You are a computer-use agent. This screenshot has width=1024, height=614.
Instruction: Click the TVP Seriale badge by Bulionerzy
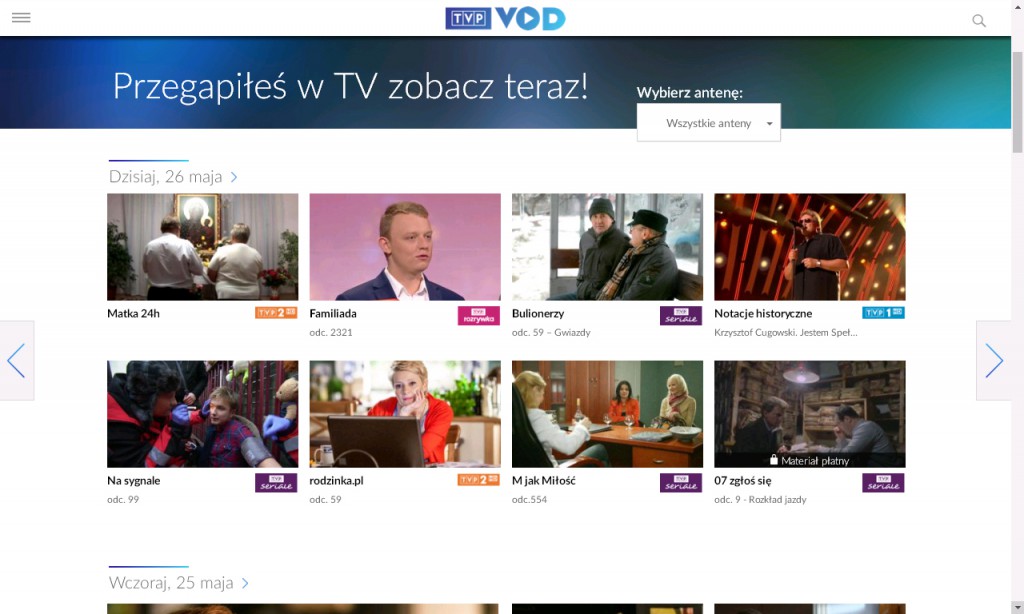point(681,315)
